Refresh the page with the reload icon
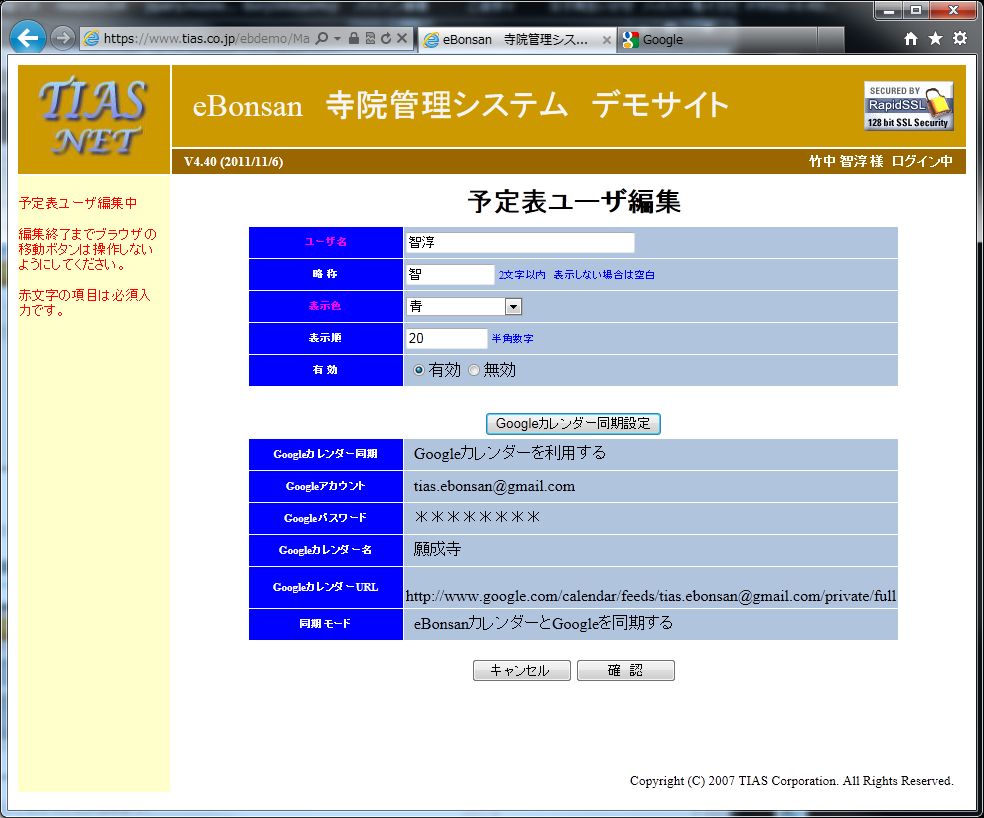 pos(386,38)
